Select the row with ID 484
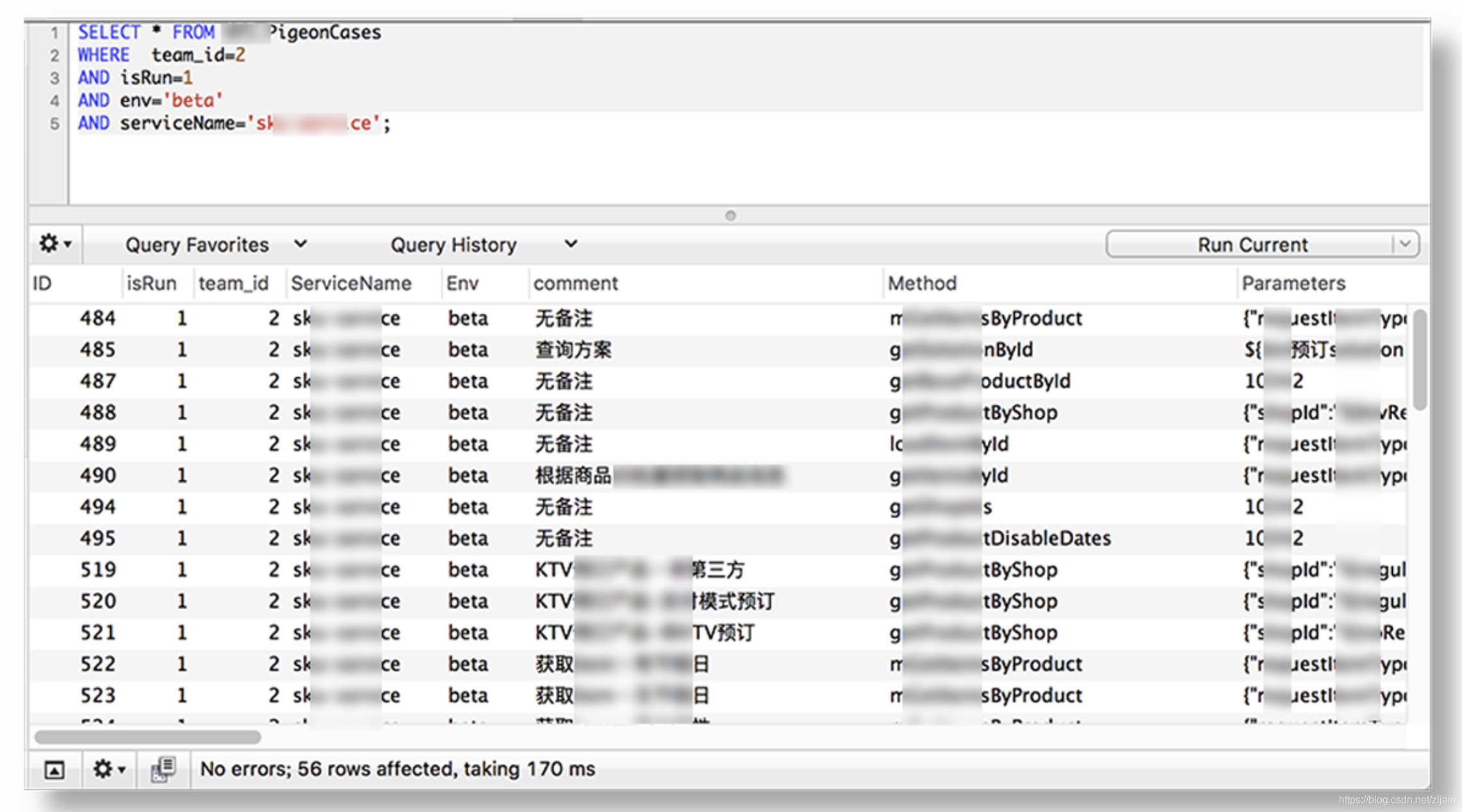This screenshot has width=1462, height=812. coord(718,318)
